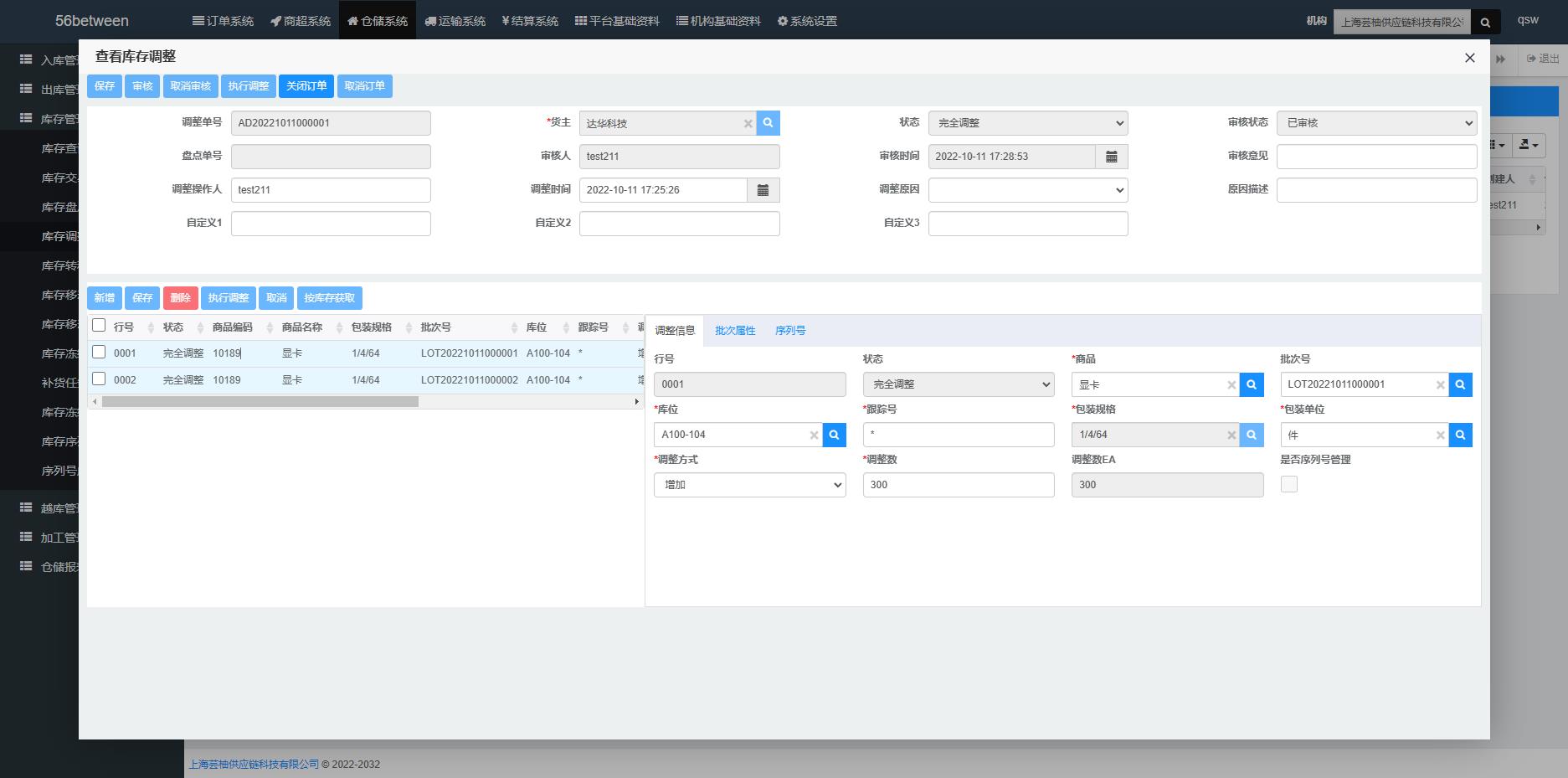Clear the 包装规格 field 1/4/64
Screen dimensions: 1568x778
pos(1231,435)
